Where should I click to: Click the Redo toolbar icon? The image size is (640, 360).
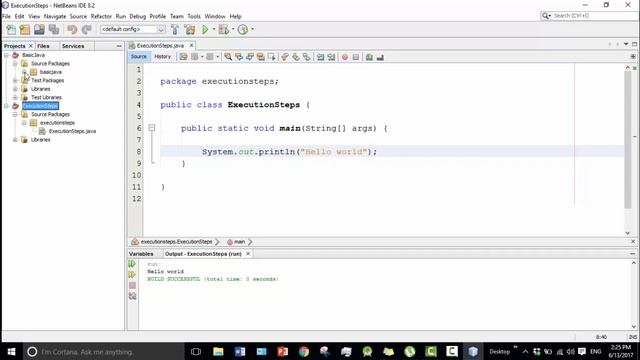point(87,29)
